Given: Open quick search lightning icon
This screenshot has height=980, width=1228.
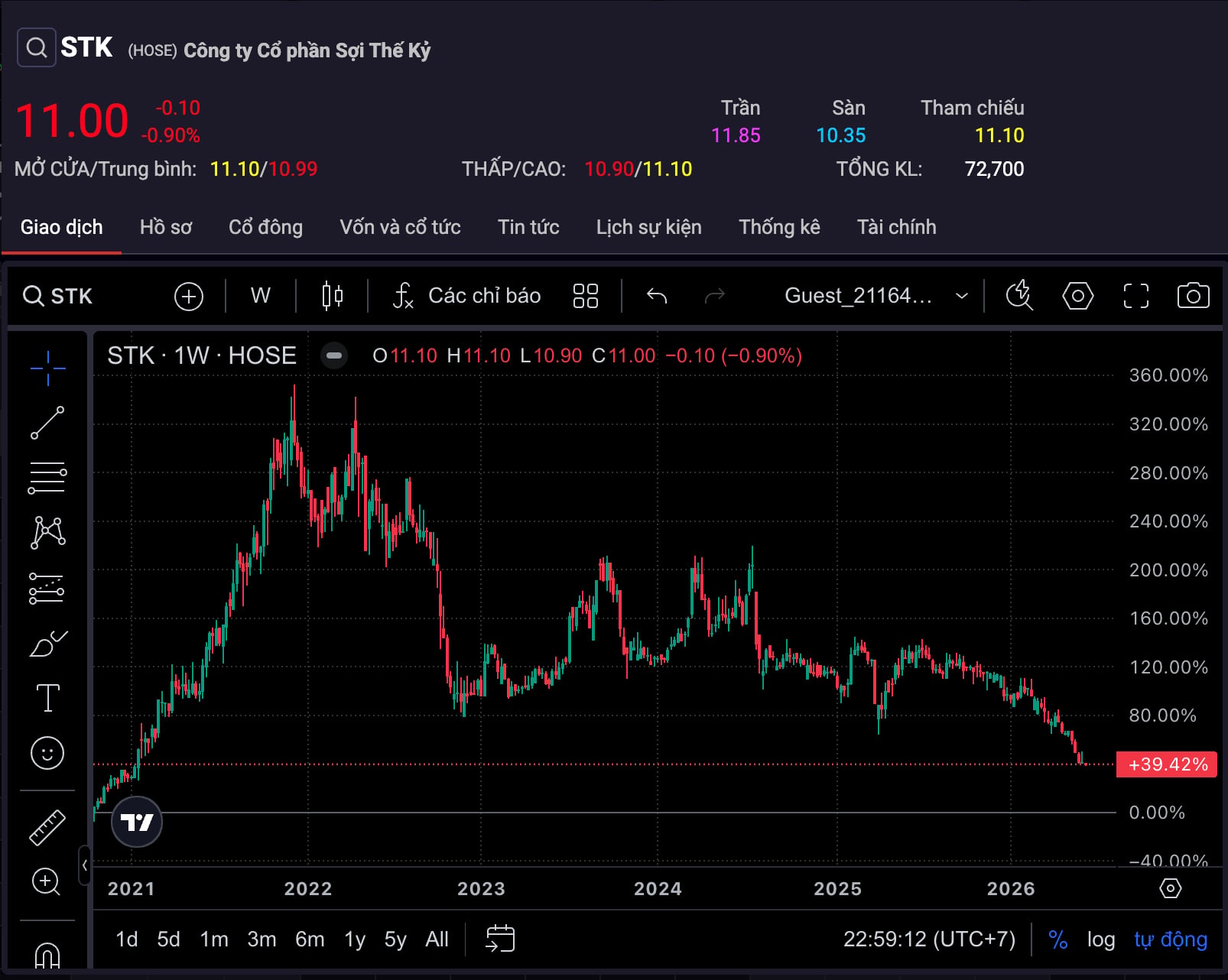Looking at the screenshot, I should tap(1019, 296).
